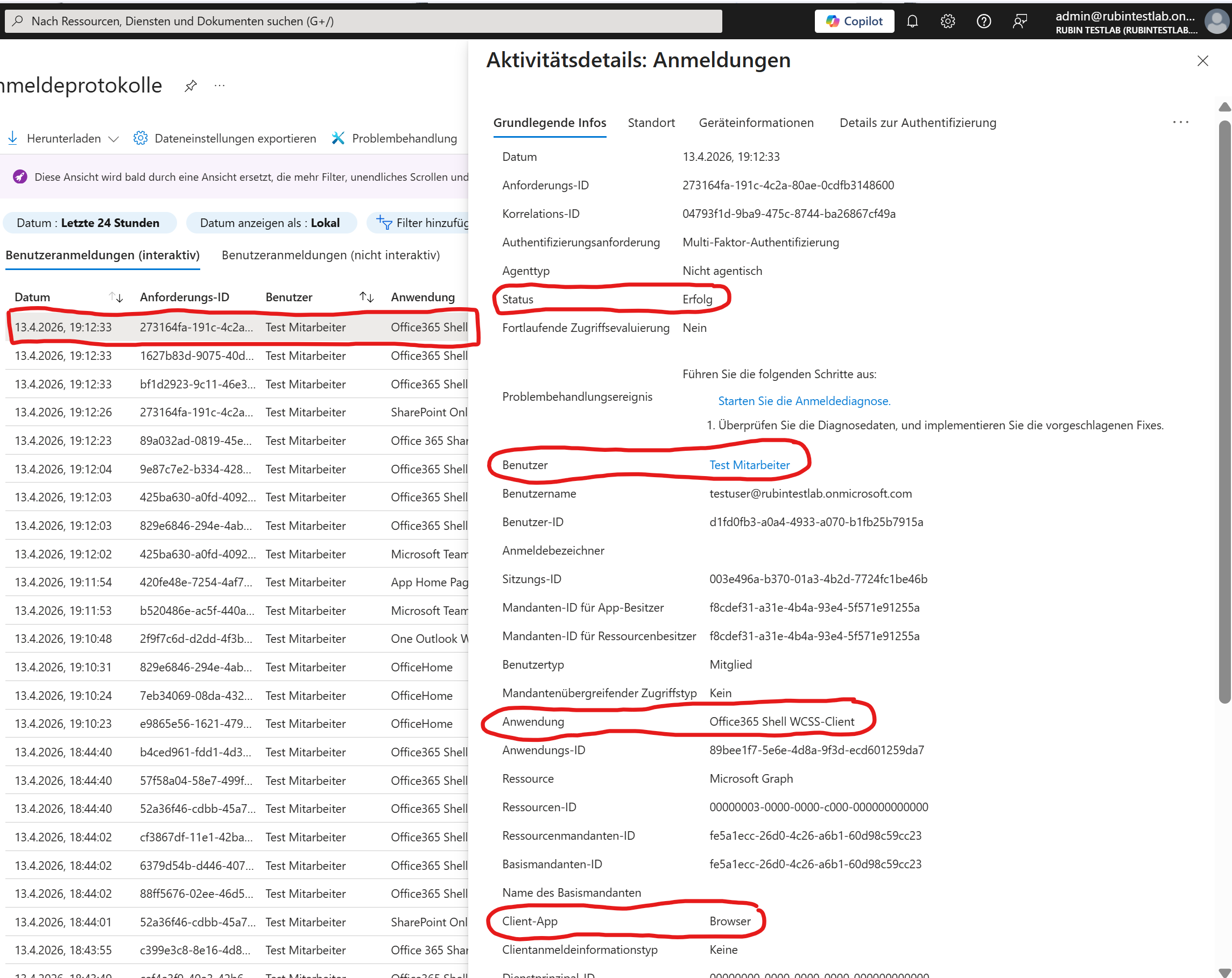Open the help question mark
The height and width of the screenshot is (978, 1232).
(x=983, y=21)
